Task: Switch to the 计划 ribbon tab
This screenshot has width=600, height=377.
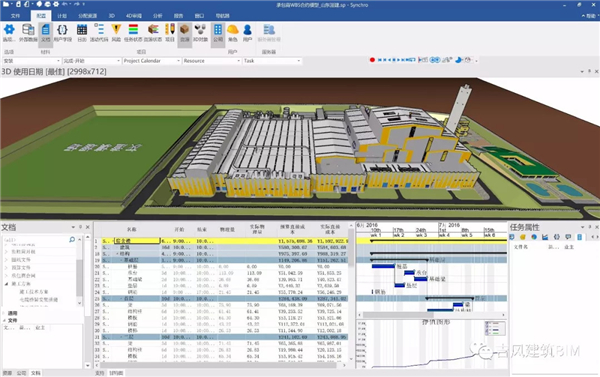Action: 62,16
